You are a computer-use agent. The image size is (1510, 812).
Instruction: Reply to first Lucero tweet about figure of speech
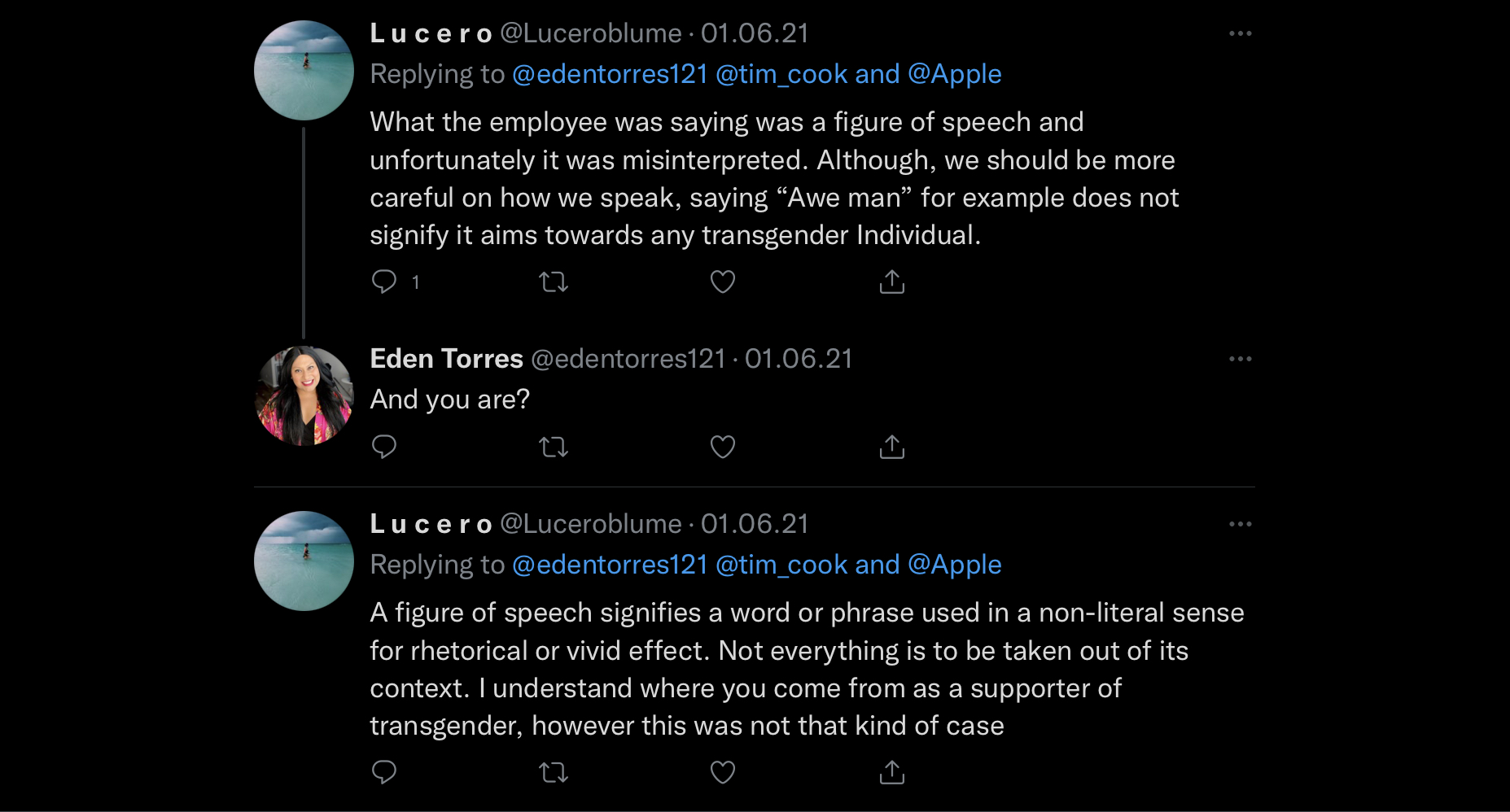pyautogui.click(x=384, y=282)
